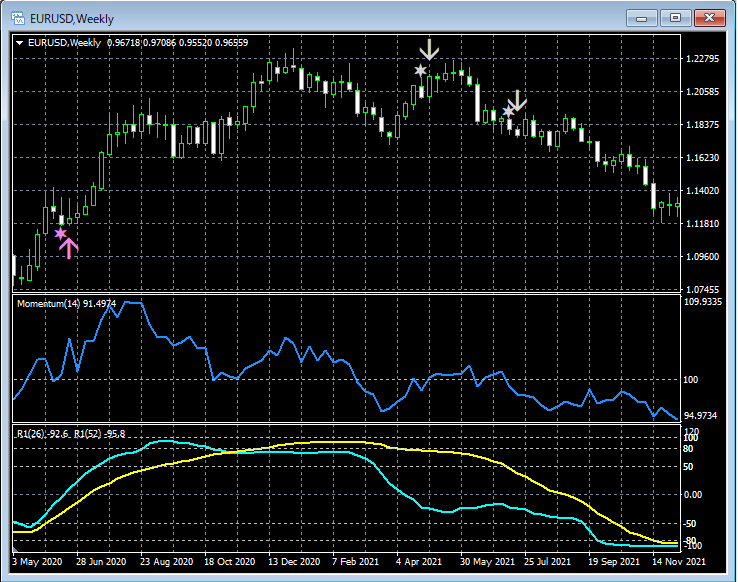The height and width of the screenshot is (582, 738).
Task: Select the pink star marker
Action: point(60,233)
